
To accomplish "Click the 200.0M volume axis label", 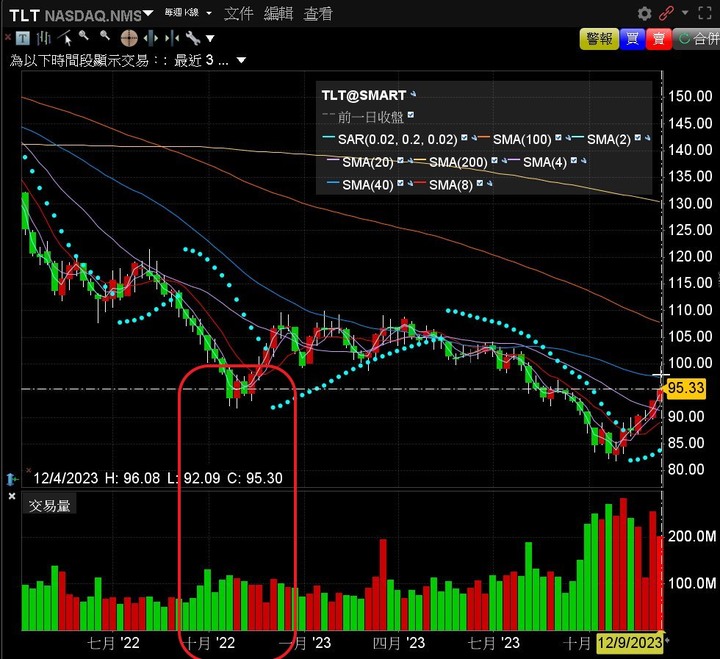I will tap(692, 536).
